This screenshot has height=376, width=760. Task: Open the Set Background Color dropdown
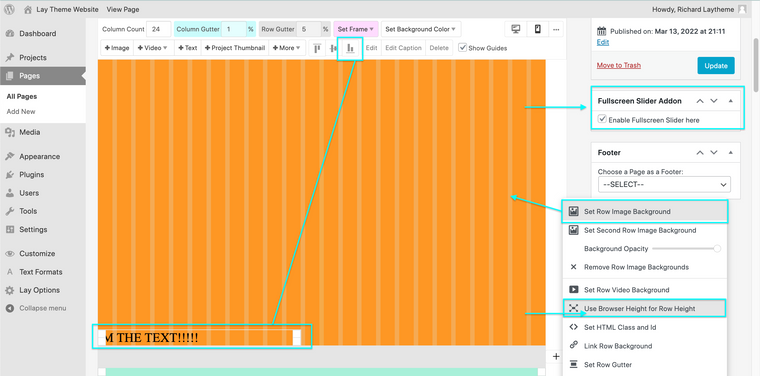tap(421, 29)
